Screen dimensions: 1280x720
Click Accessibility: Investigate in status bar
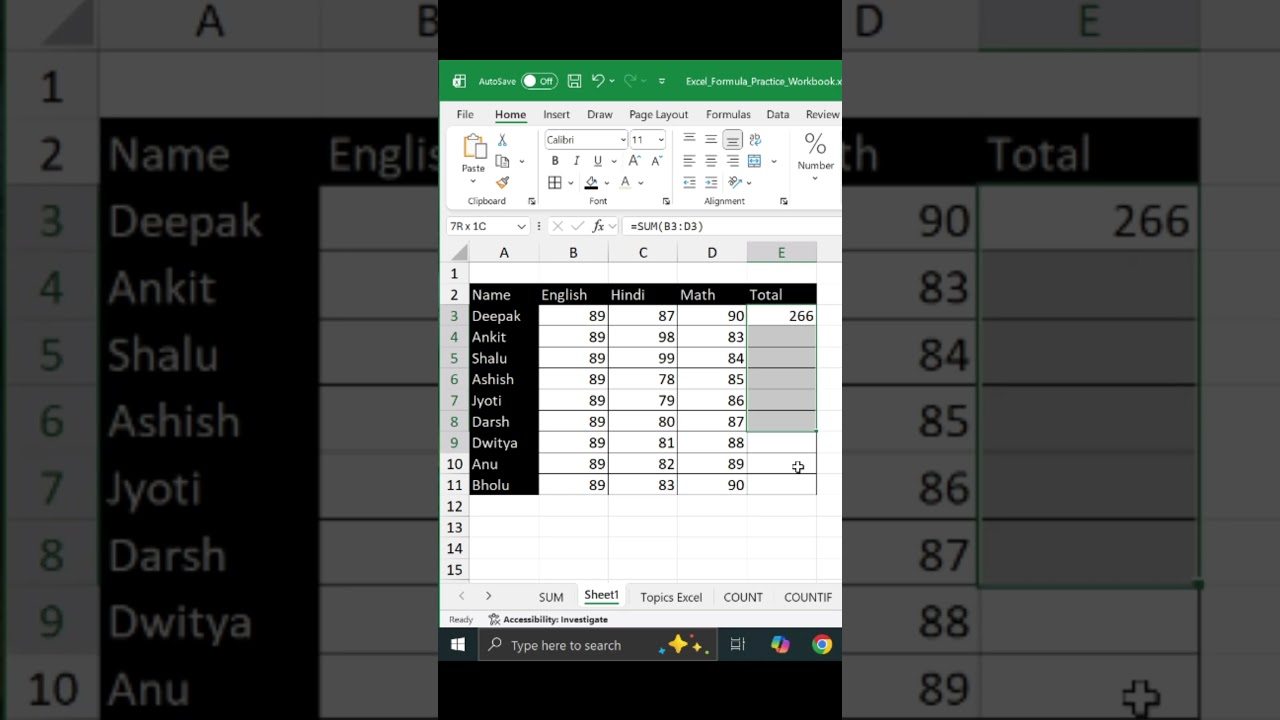coord(548,619)
